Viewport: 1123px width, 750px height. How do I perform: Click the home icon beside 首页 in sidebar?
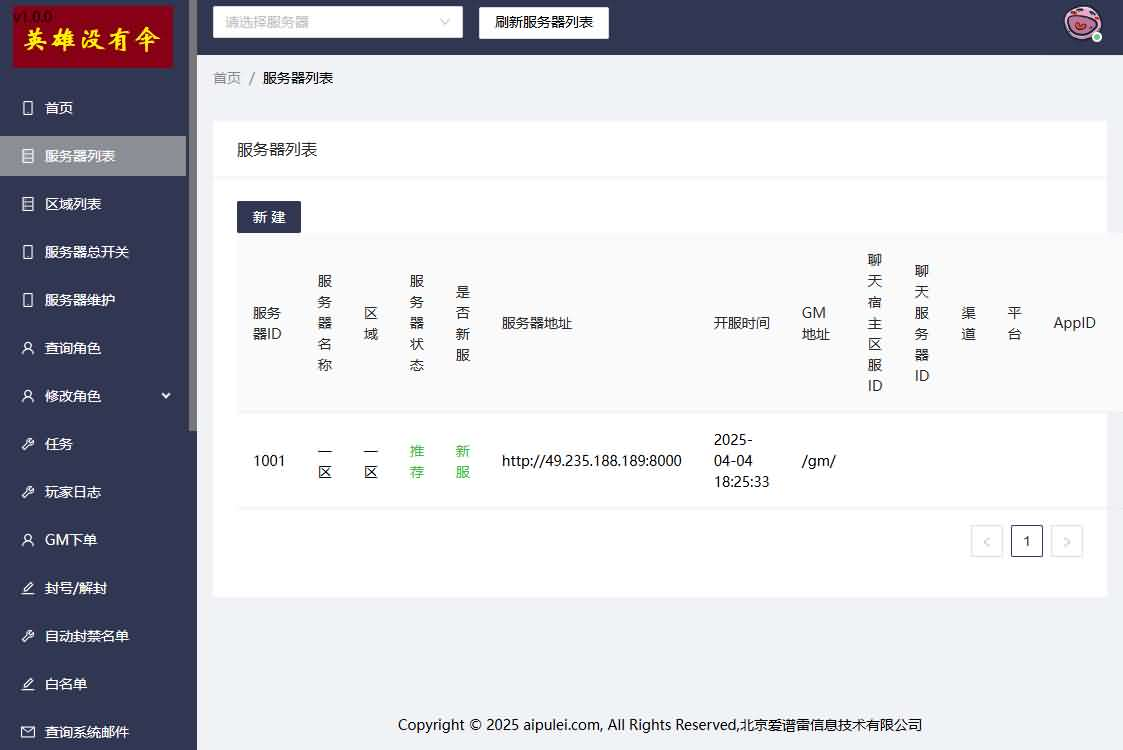pos(26,107)
